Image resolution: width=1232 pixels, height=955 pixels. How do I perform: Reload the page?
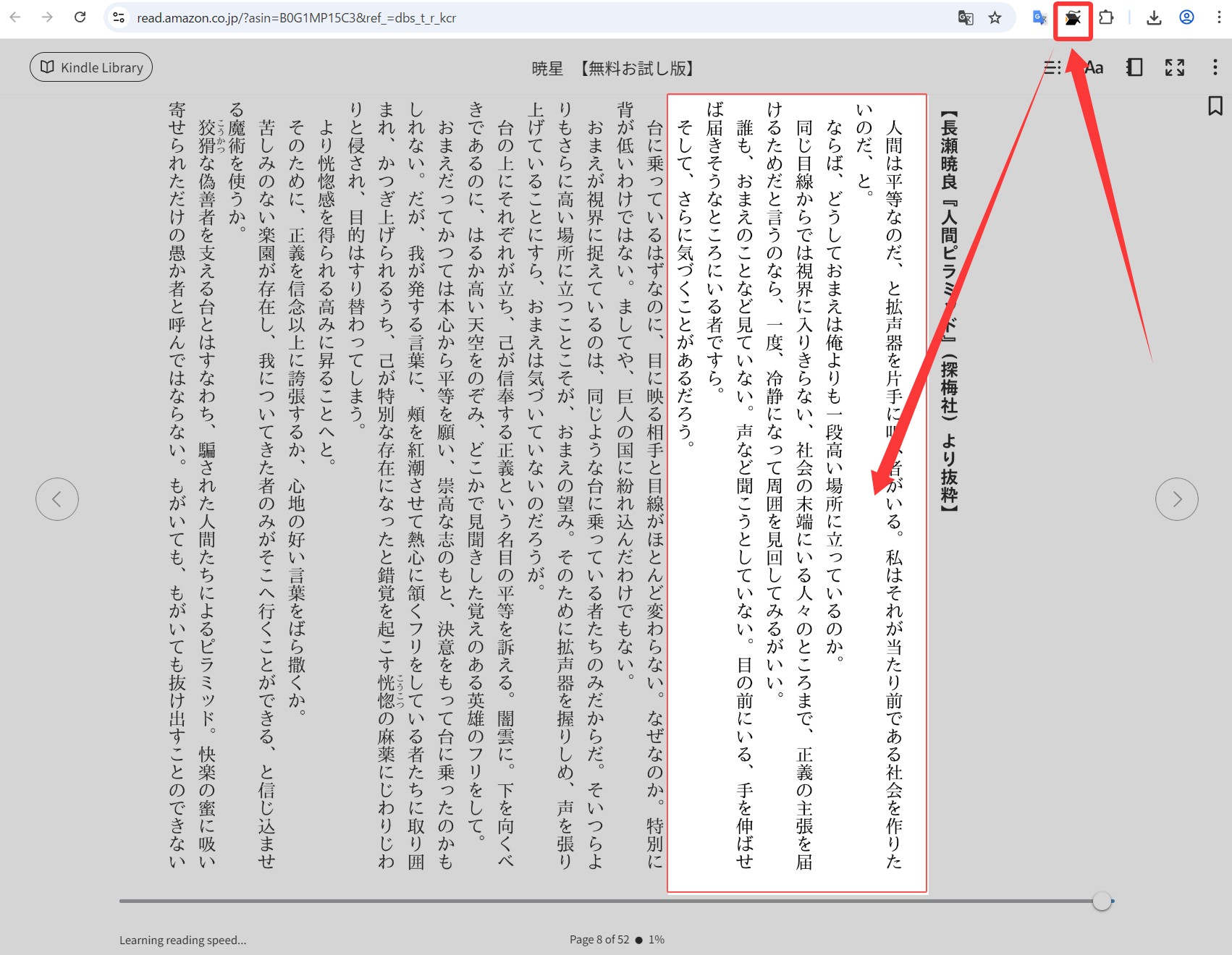80,17
